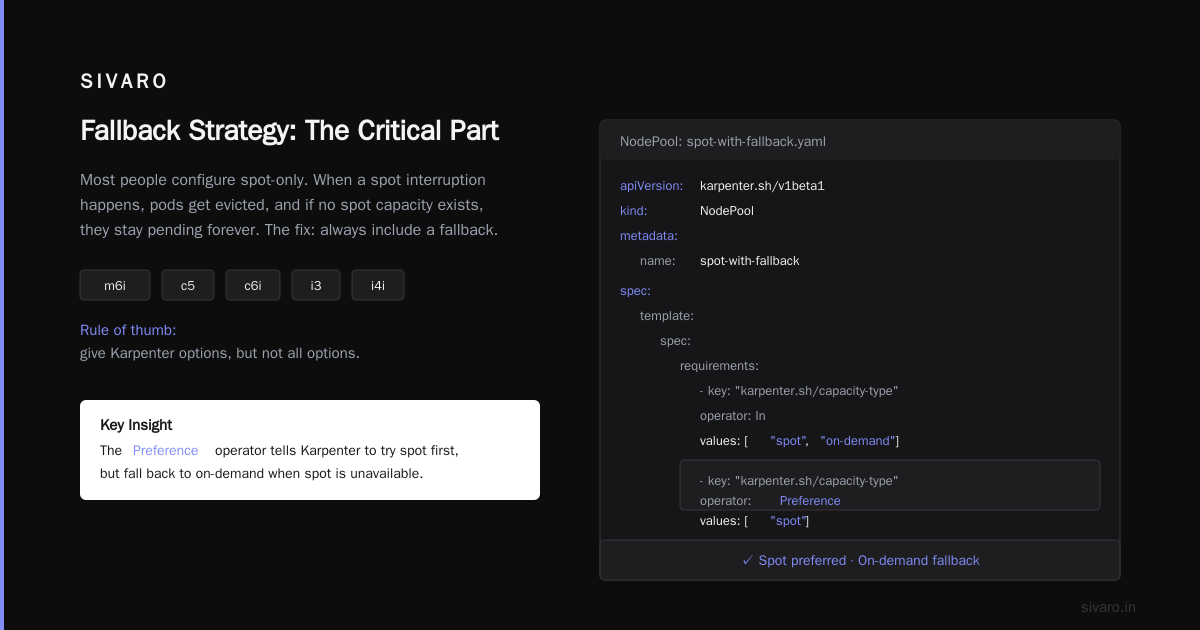Click the highlighted 'Preference' word in Key Insight
The height and width of the screenshot is (630, 1200).
[165, 451]
